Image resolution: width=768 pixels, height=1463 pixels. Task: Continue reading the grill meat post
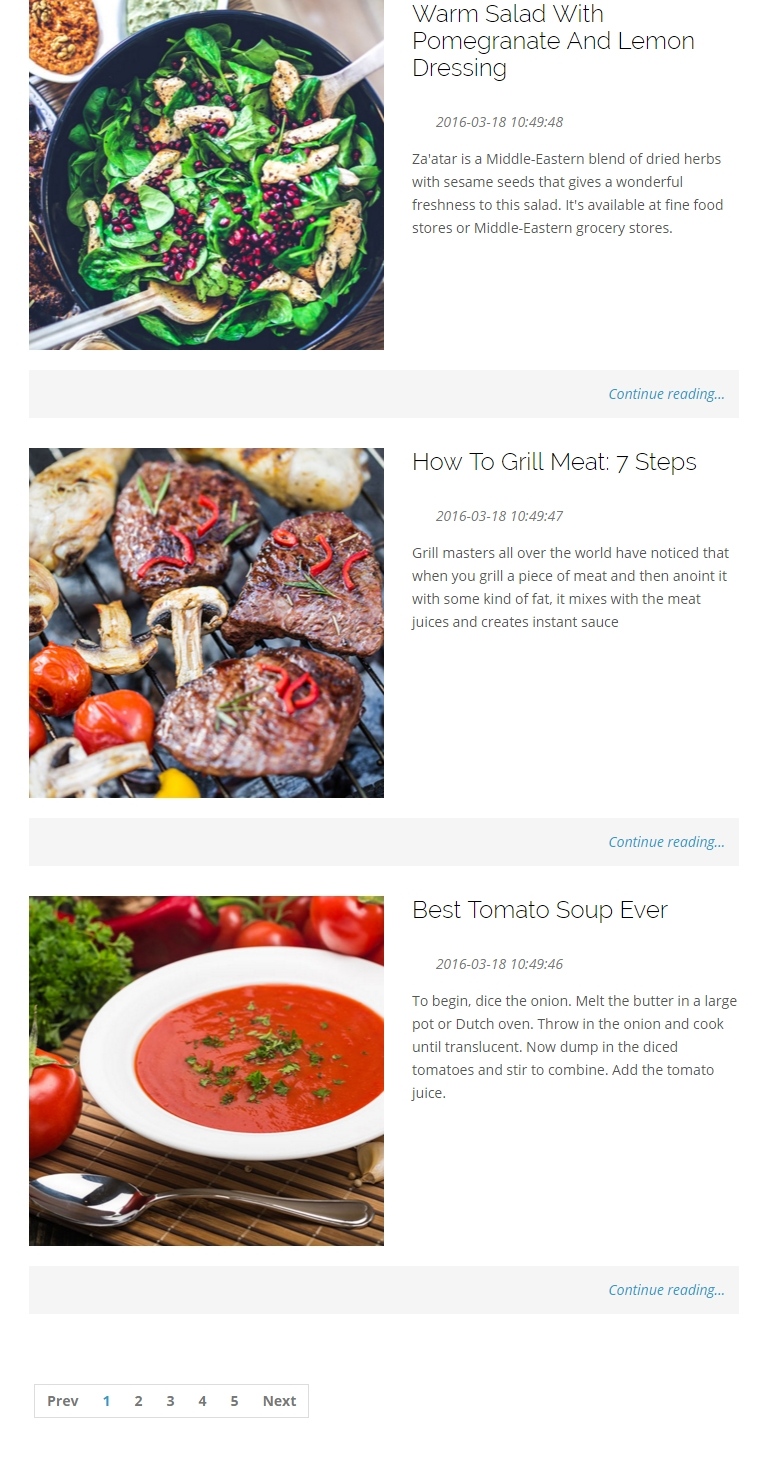666,842
